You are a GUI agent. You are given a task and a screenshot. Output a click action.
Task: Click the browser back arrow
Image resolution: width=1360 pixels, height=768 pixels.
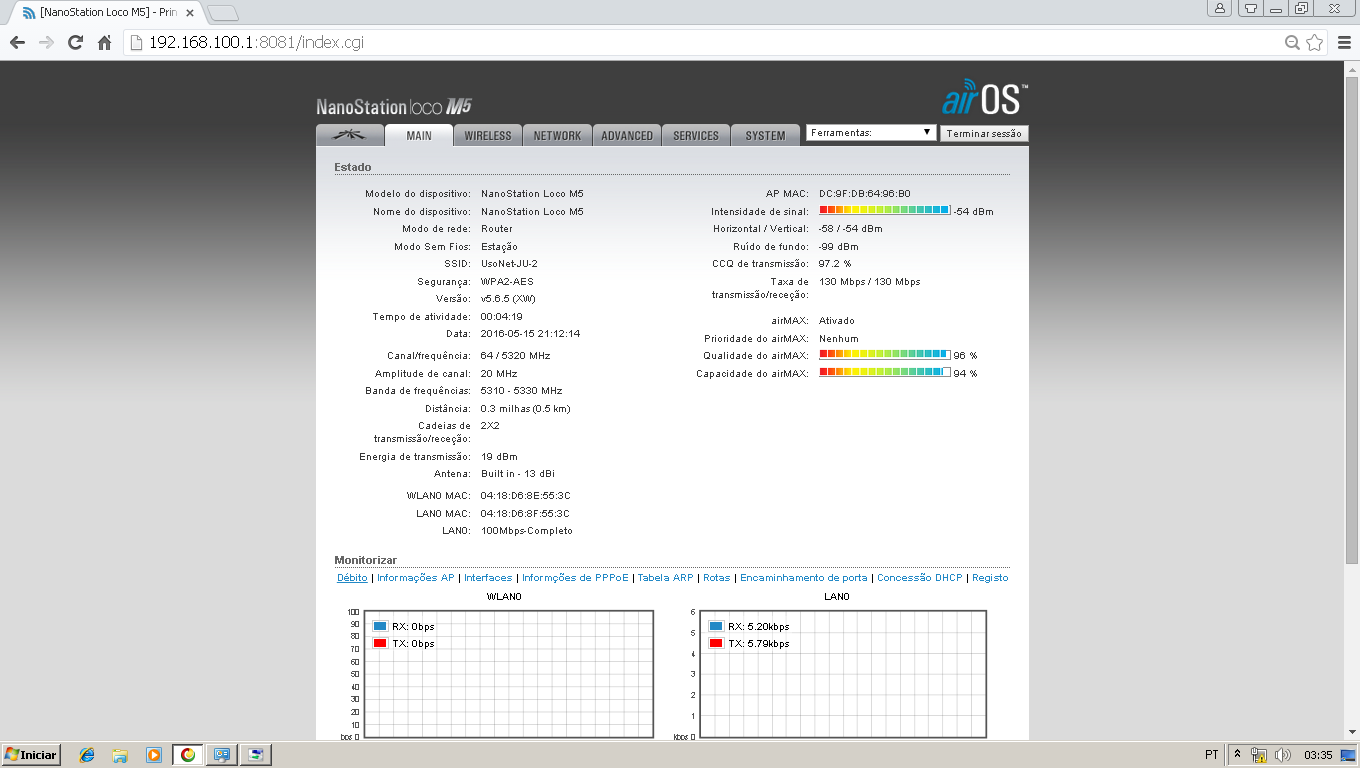click(17, 43)
